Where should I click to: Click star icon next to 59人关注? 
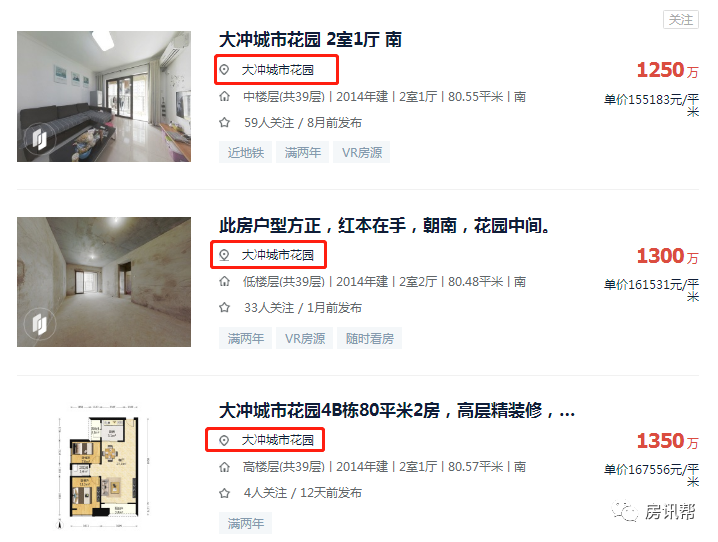[x=224, y=123]
